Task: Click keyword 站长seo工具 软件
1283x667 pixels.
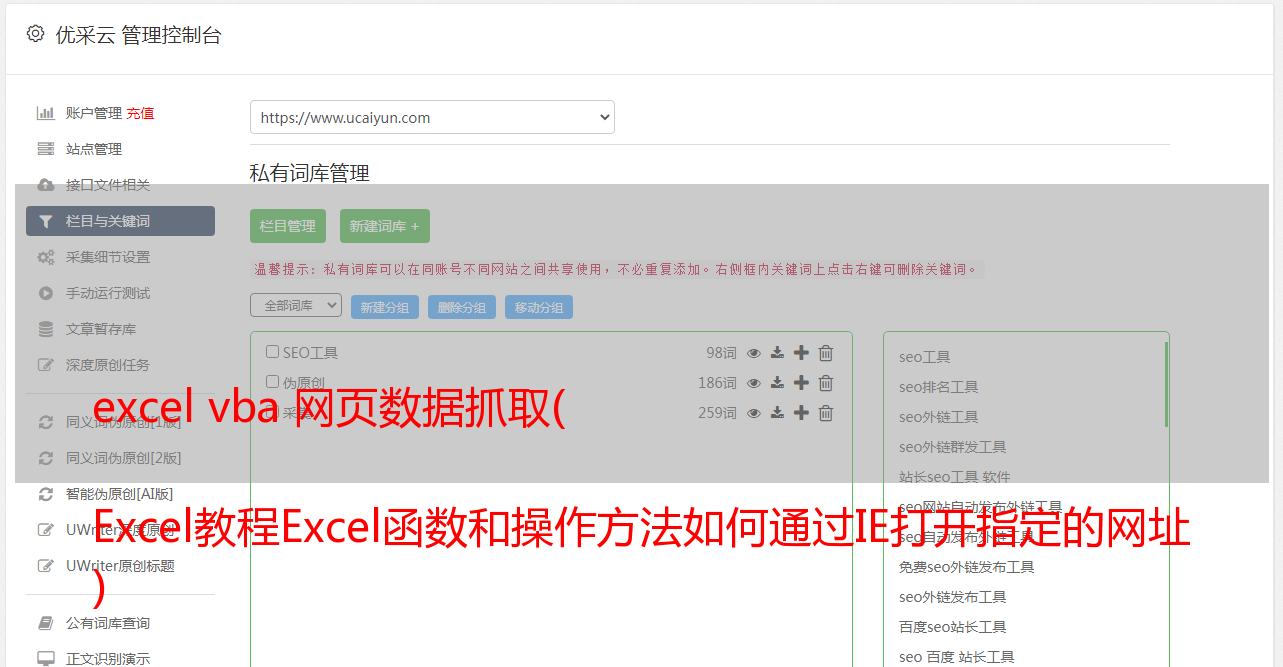Action: pos(955,477)
